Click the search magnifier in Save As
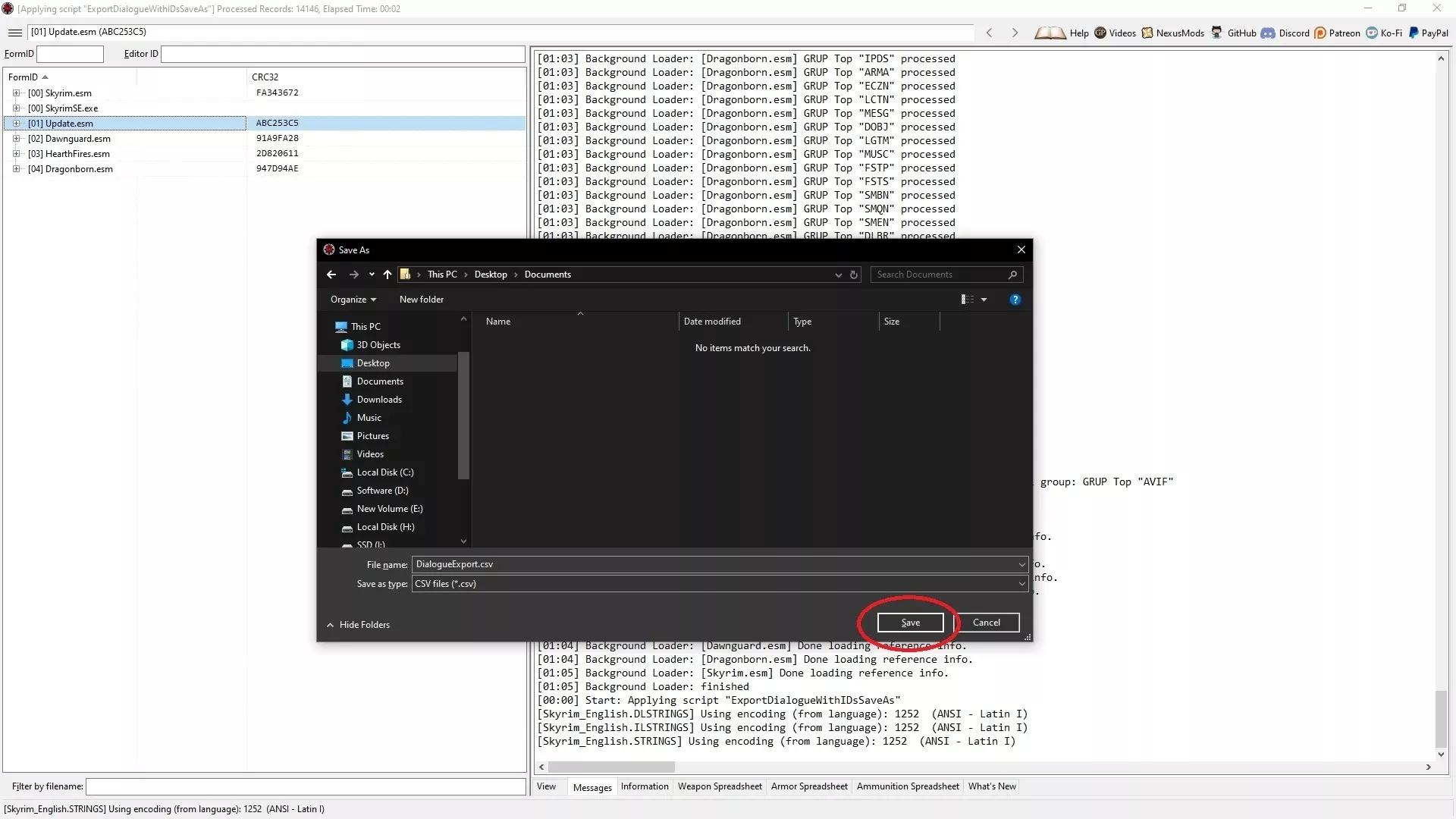Screen dimensions: 1456x819 (1012, 275)
